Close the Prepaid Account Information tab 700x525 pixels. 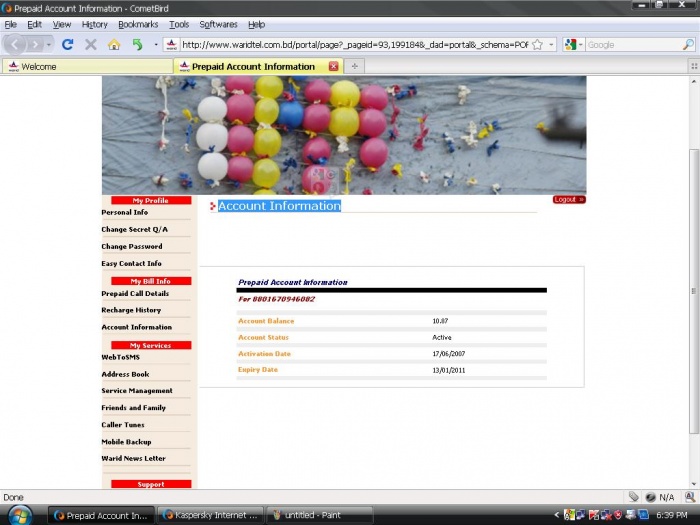pyautogui.click(x=333, y=67)
